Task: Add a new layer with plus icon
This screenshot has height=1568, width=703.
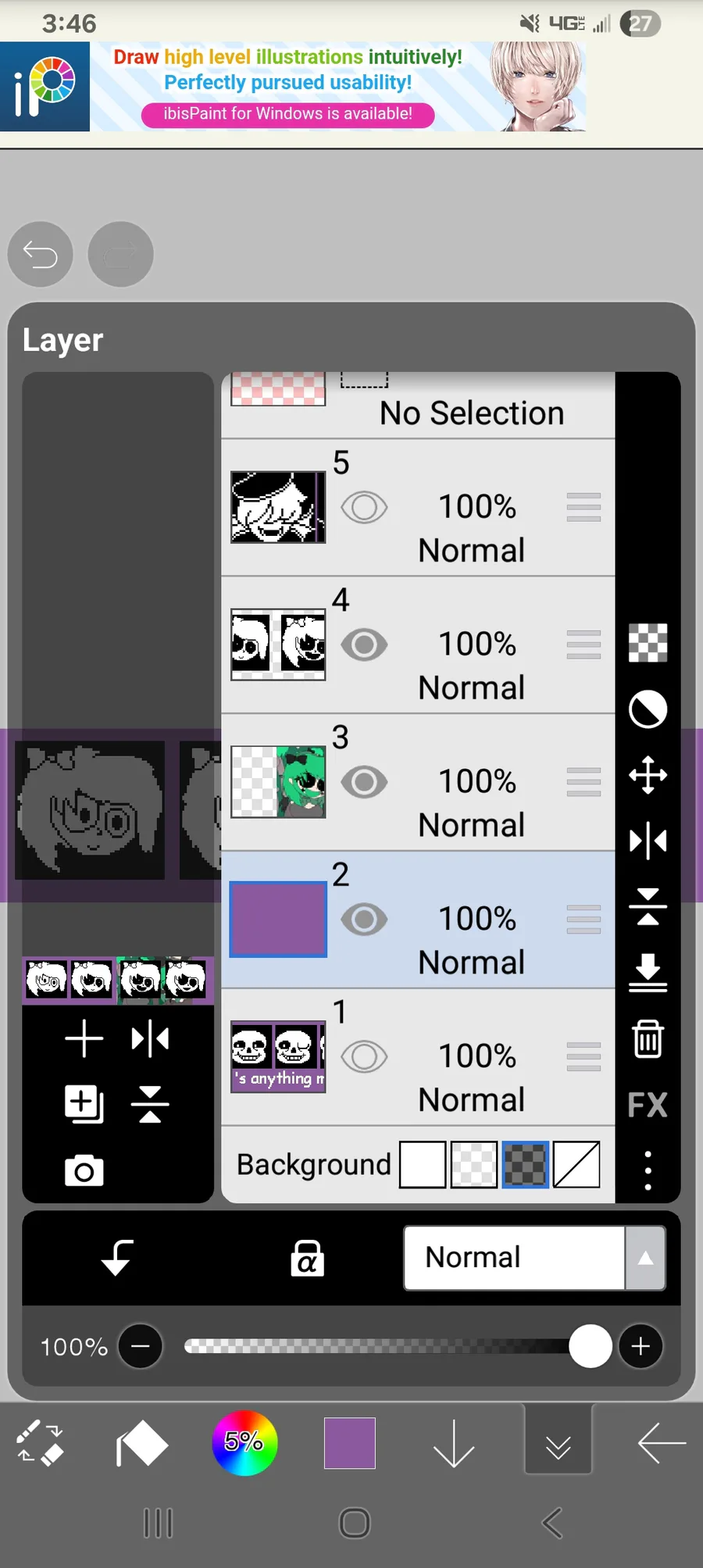Action: click(84, 1039)
